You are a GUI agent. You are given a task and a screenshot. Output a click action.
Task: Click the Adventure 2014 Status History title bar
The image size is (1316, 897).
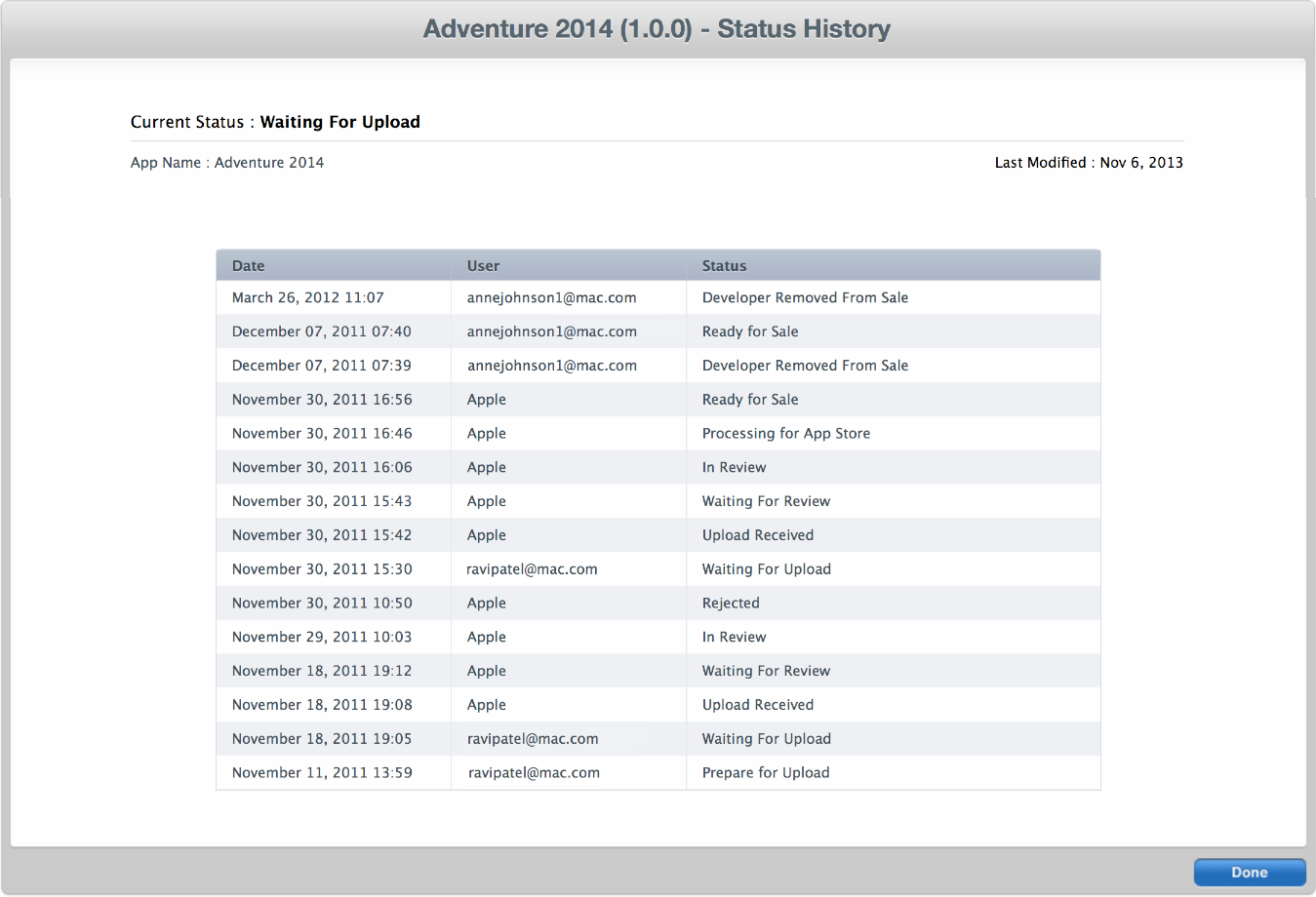(x=658, y=28)
